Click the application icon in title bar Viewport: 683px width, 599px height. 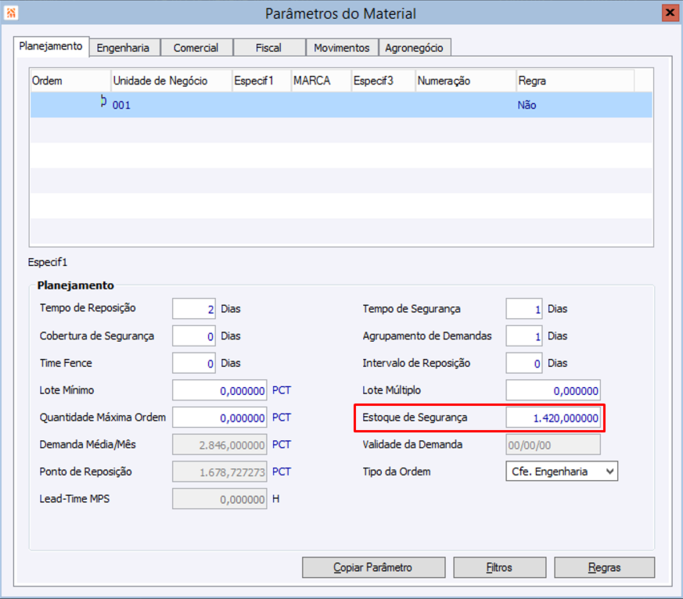(11, 13)
